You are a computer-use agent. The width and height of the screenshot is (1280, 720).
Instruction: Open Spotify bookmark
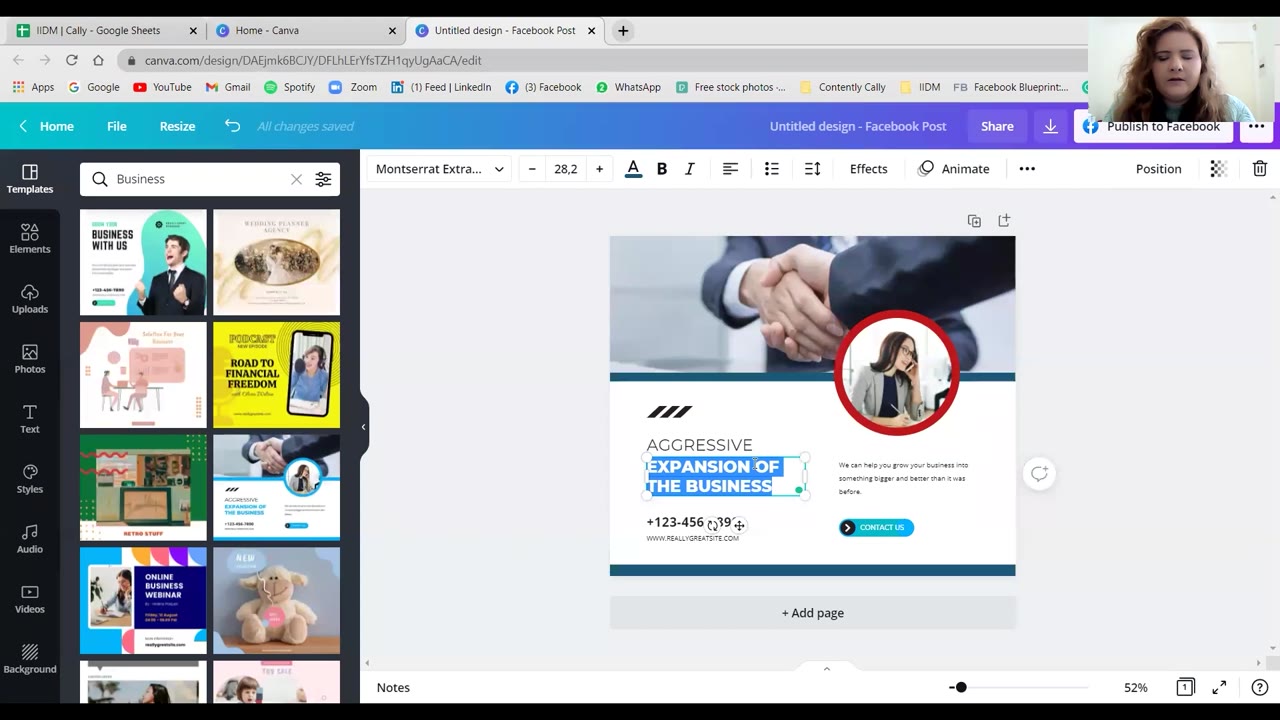290,87
